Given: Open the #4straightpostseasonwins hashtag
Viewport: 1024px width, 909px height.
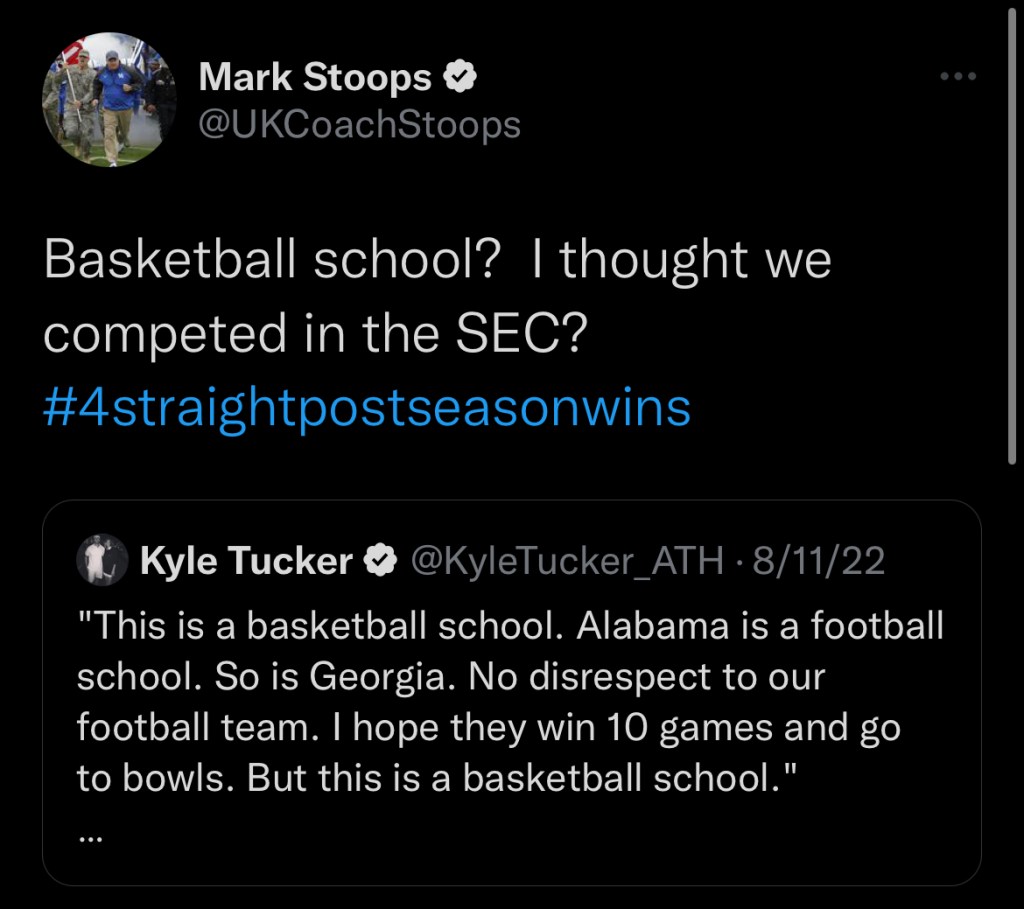Looking at the screenshot, I should coord(367,408).
